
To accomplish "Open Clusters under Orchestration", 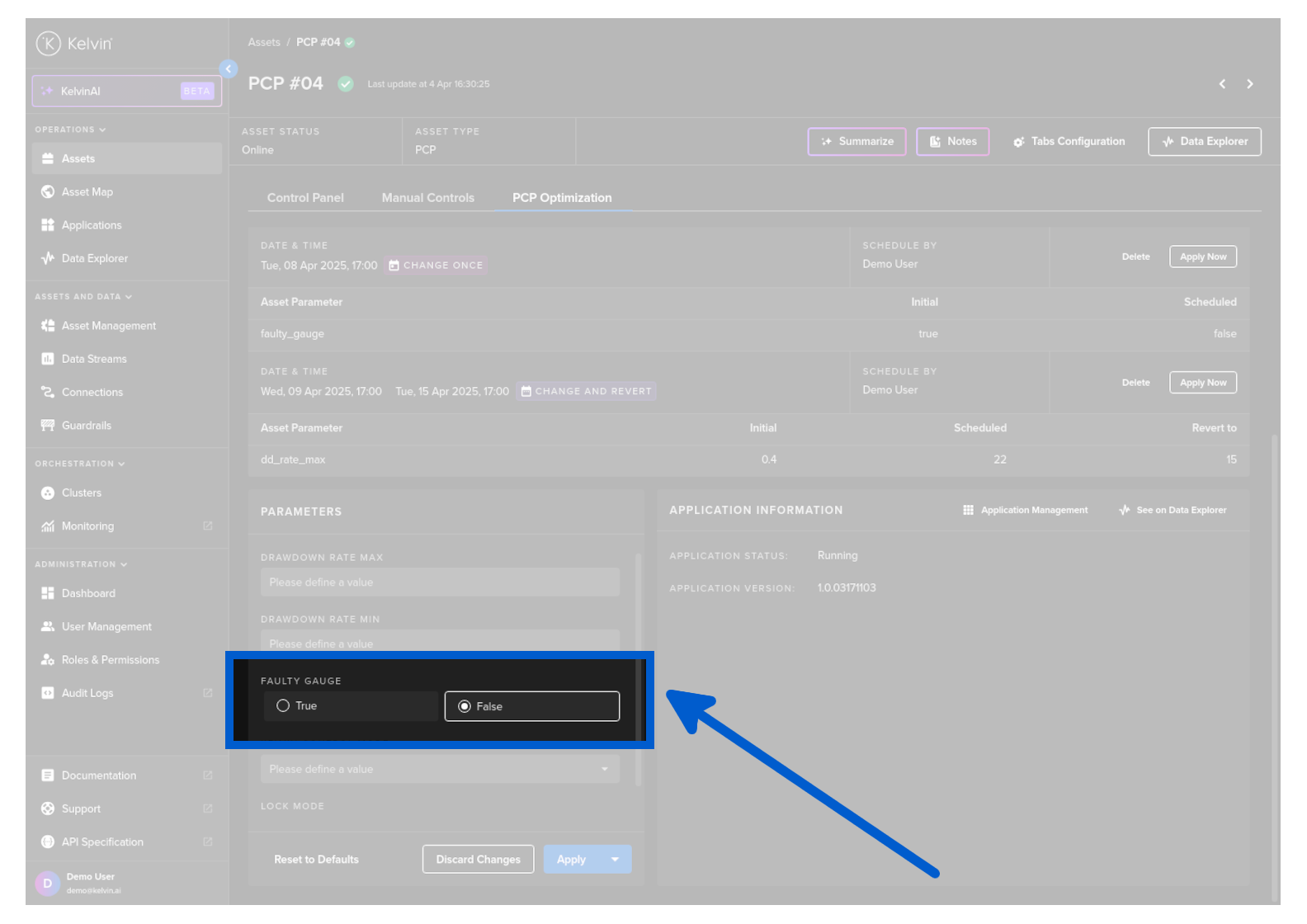I will (81, 493).
